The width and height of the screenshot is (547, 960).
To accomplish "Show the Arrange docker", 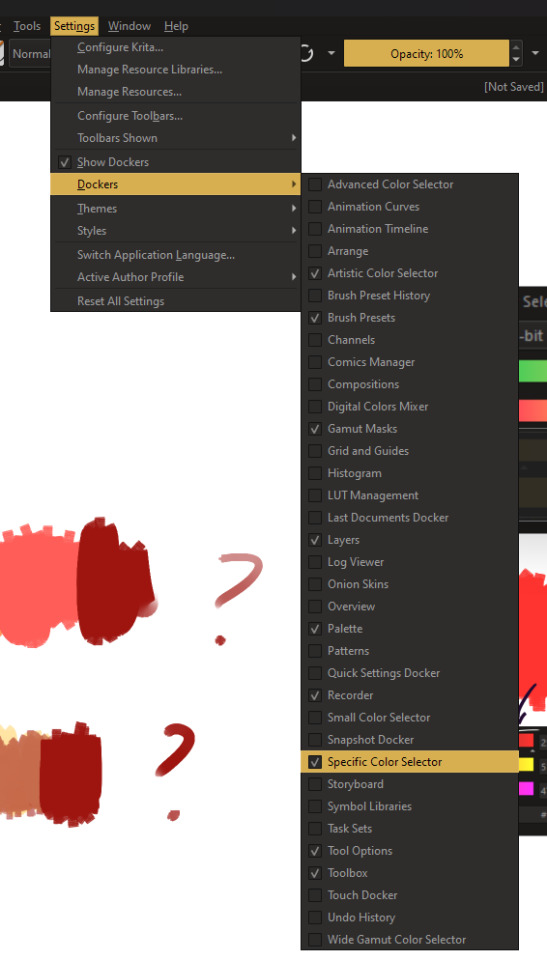I will click(x=409, y=251).
